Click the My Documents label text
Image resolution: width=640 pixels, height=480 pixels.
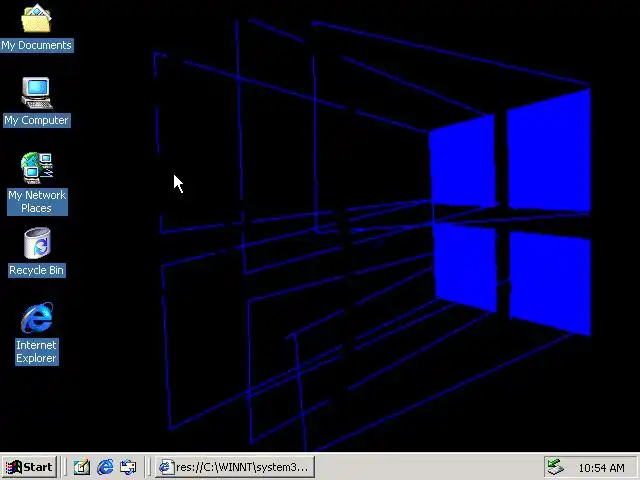click(37, 45)
